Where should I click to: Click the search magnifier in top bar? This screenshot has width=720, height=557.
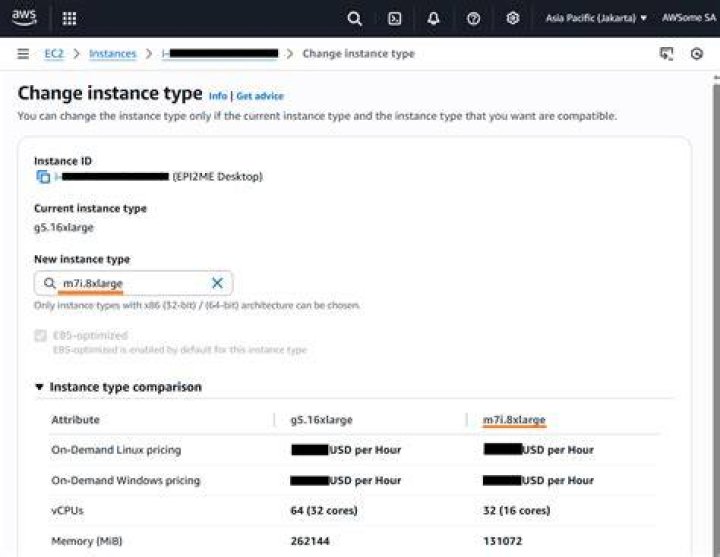coord(354,18)
